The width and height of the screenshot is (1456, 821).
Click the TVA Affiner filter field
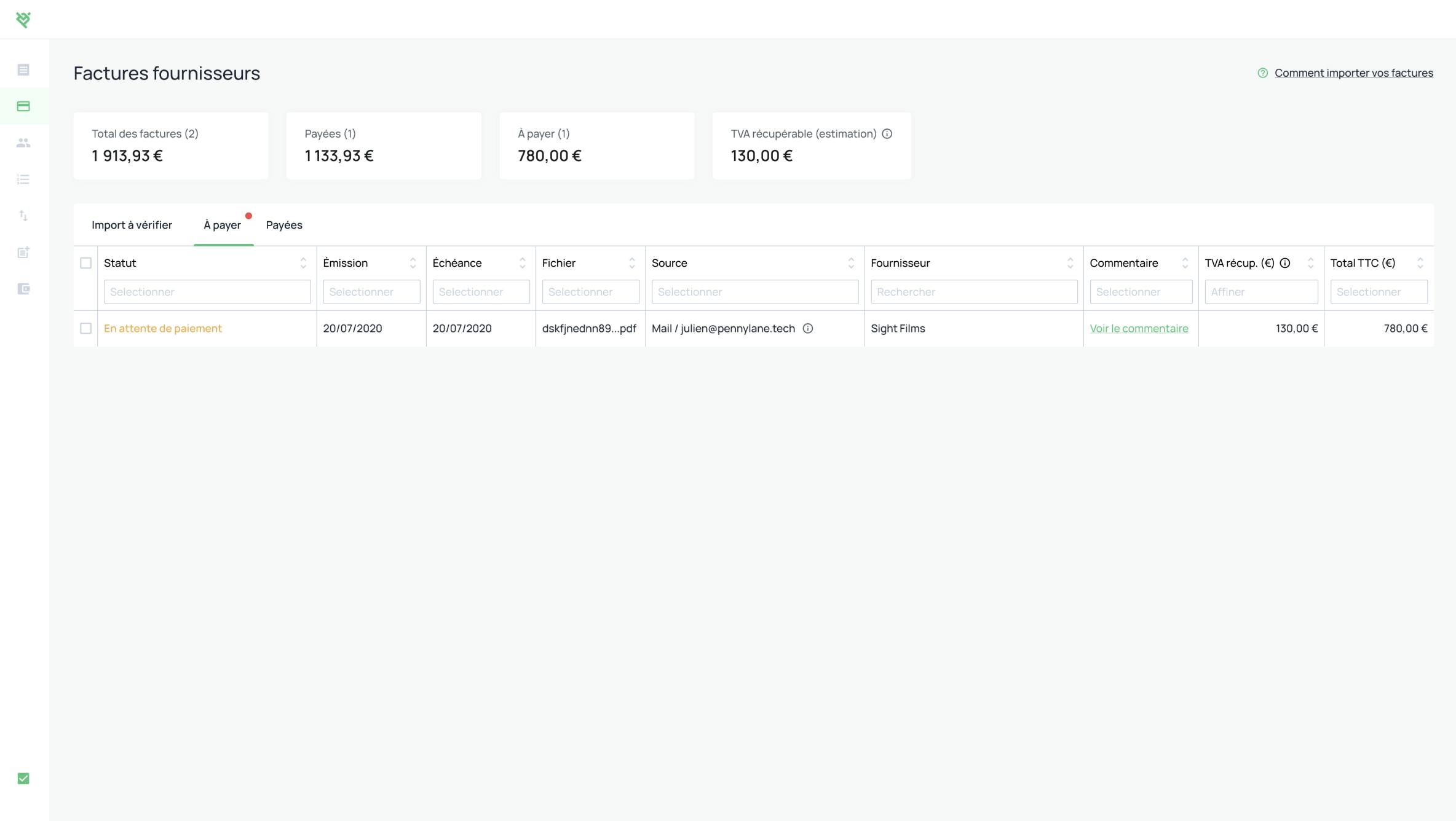click(1261, 292)
